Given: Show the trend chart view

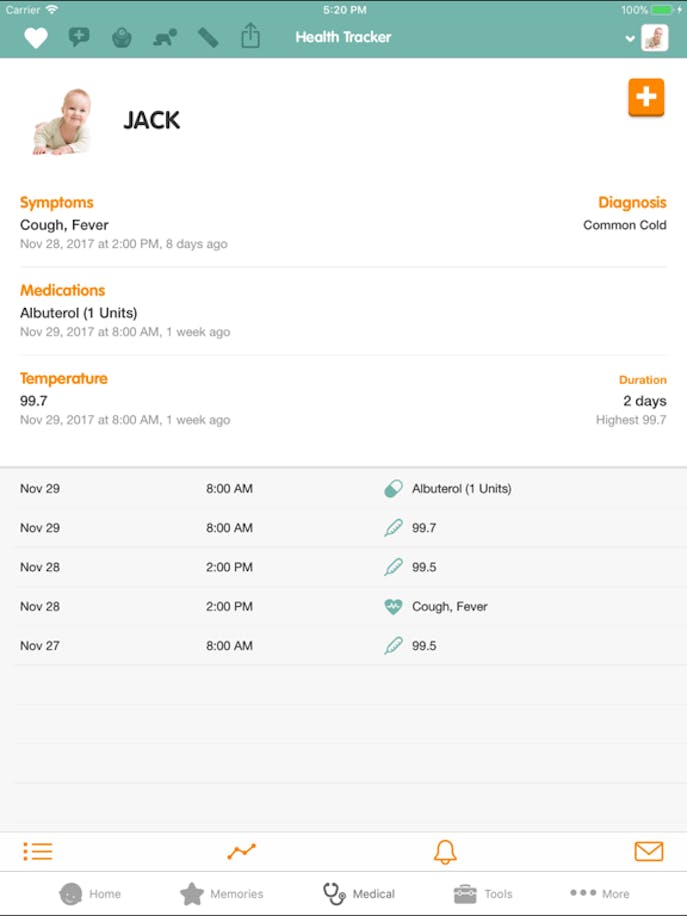Looking at the screenshot, I should click(241, 852).
